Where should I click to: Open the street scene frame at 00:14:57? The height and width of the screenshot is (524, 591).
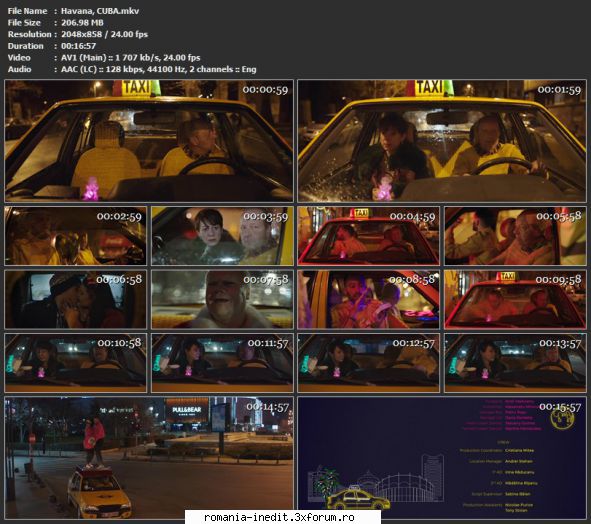(x=149, y=458)
